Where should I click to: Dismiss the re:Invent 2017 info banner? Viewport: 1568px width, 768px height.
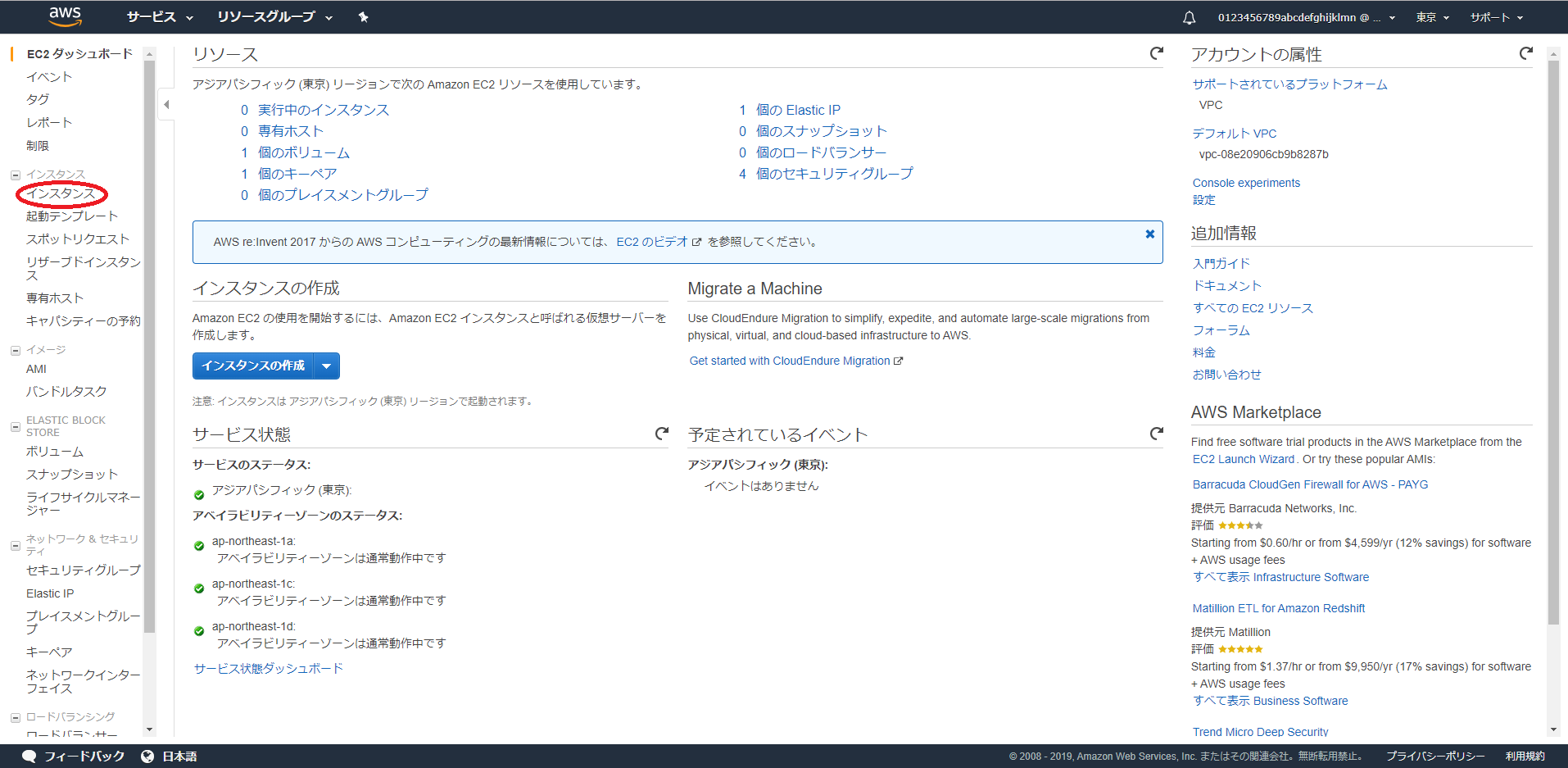click(1149, 234)
